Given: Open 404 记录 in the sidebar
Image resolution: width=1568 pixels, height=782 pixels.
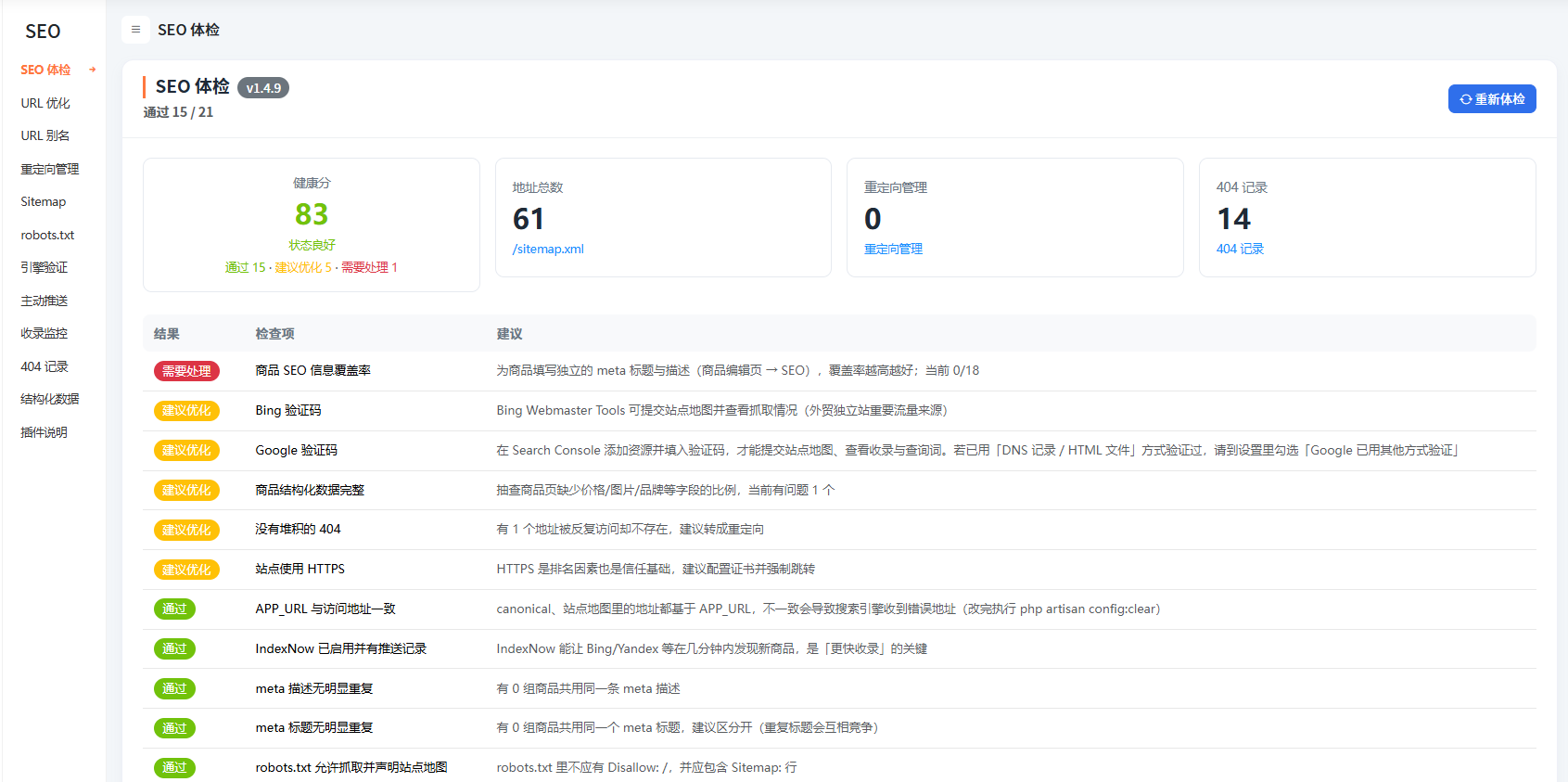Looking at the screenshot, I should [45, 366].
